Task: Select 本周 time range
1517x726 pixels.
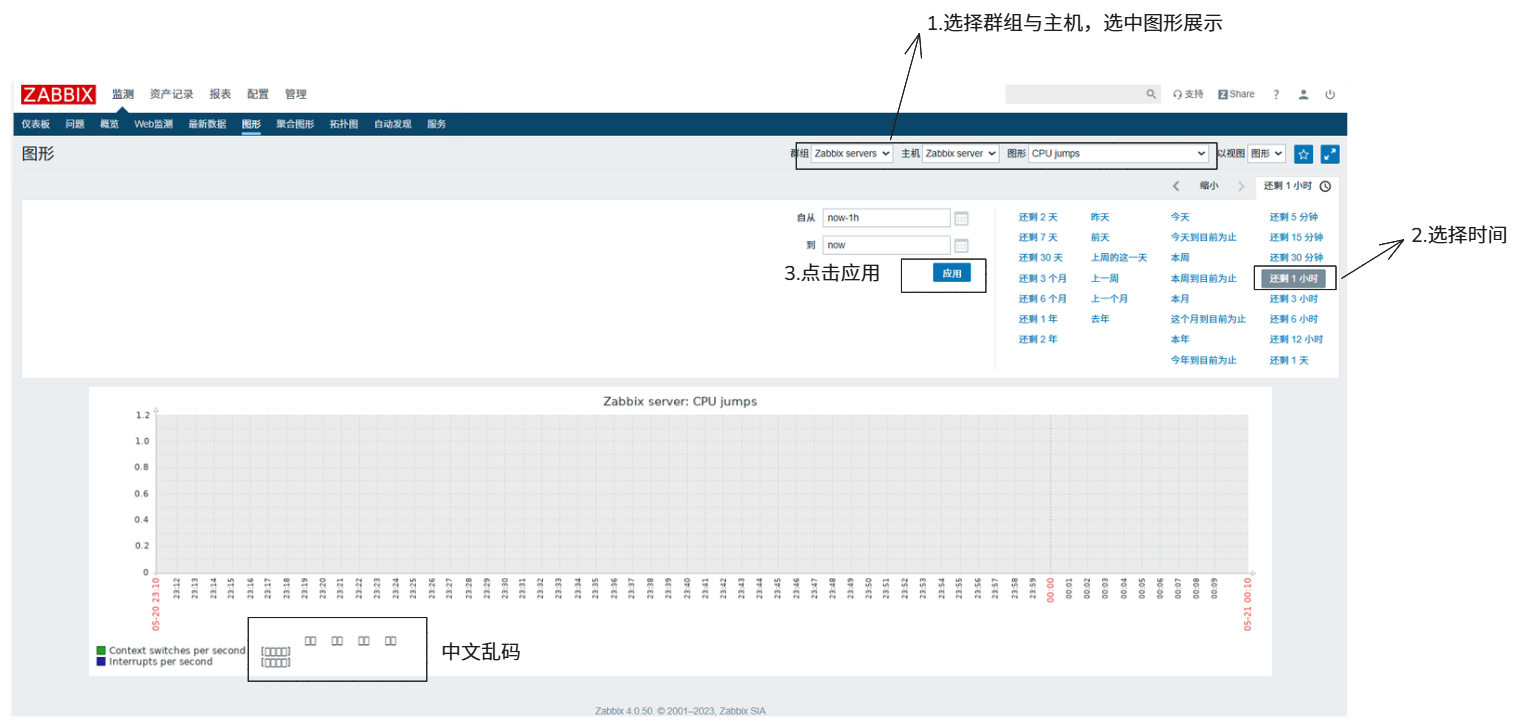Action: coord(1180,258)
